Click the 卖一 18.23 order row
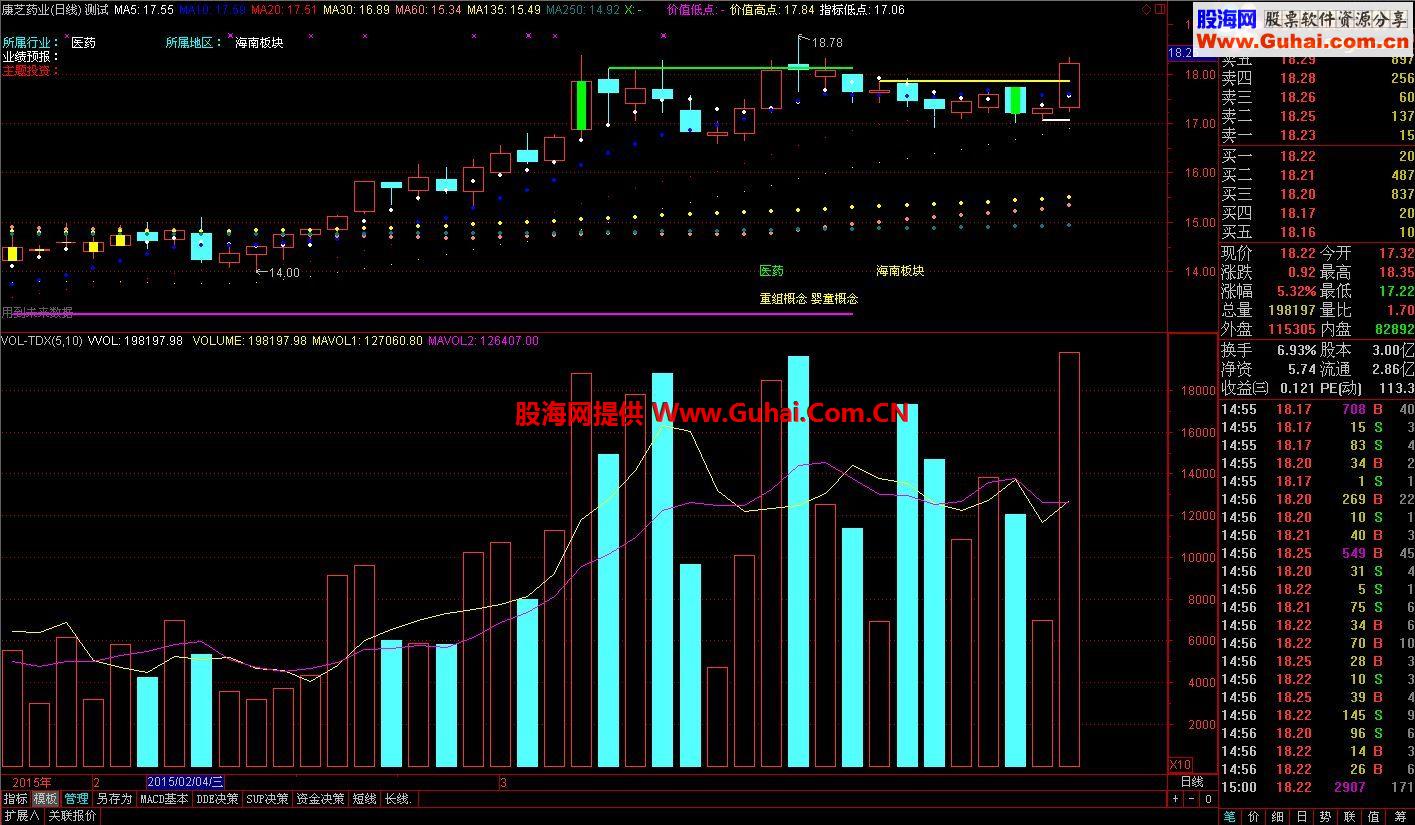The image size is (1415, 825). tap(1317, 136)
